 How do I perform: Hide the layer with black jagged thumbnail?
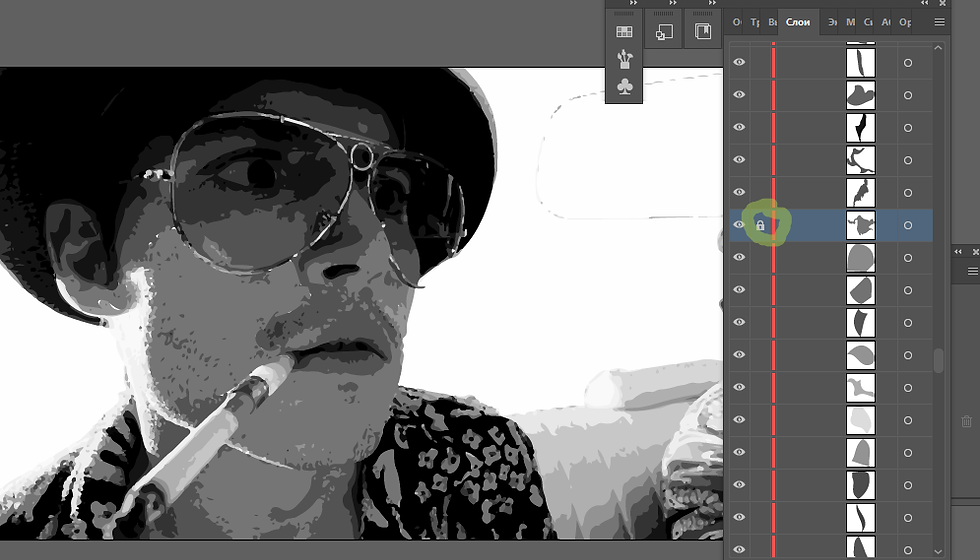click(x=739, y=128)
